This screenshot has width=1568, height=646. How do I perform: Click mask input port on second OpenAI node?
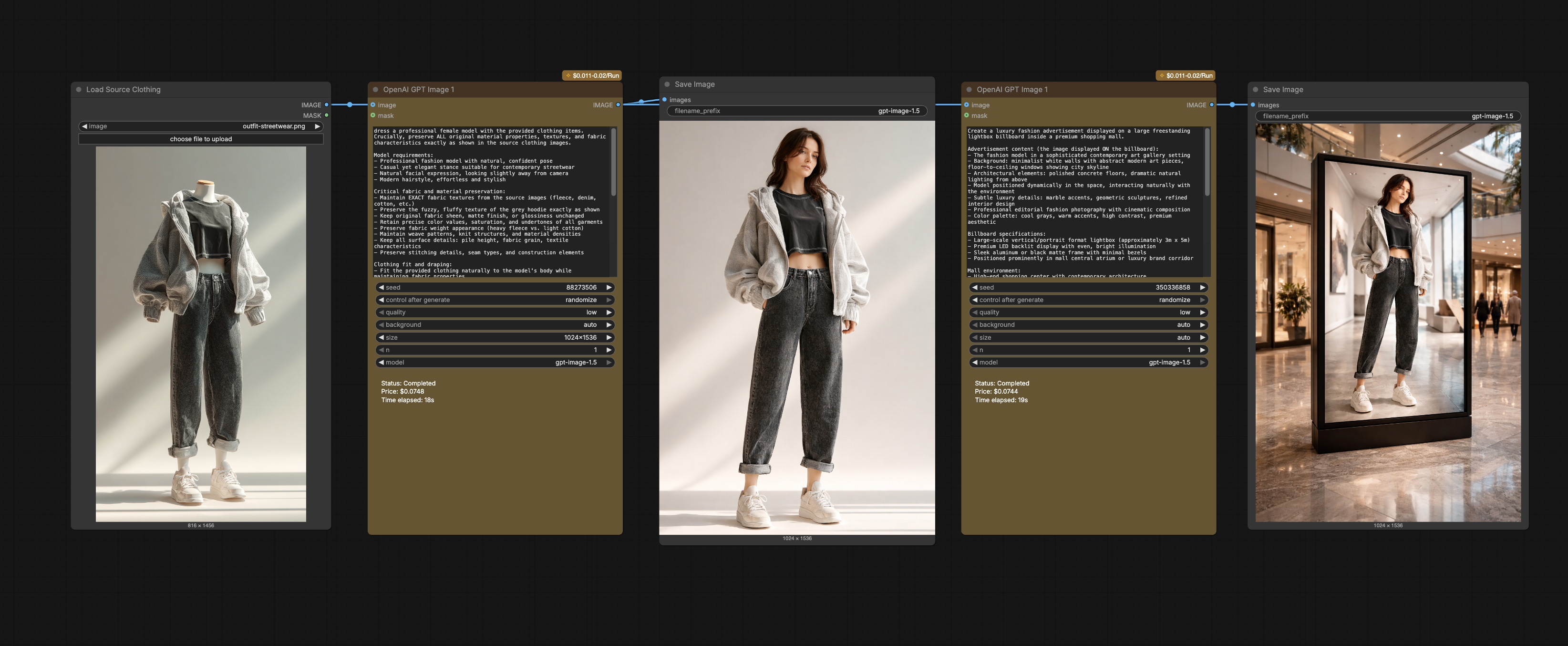click(967, 115)
